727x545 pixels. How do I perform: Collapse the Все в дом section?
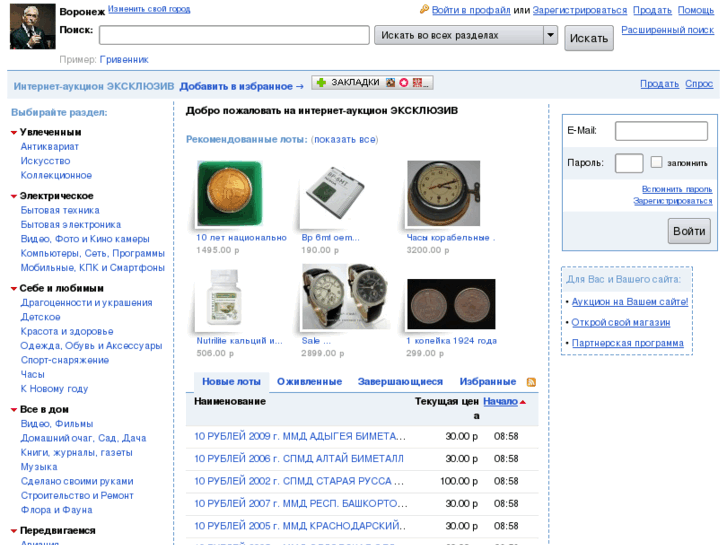click(x=14, y=410)
